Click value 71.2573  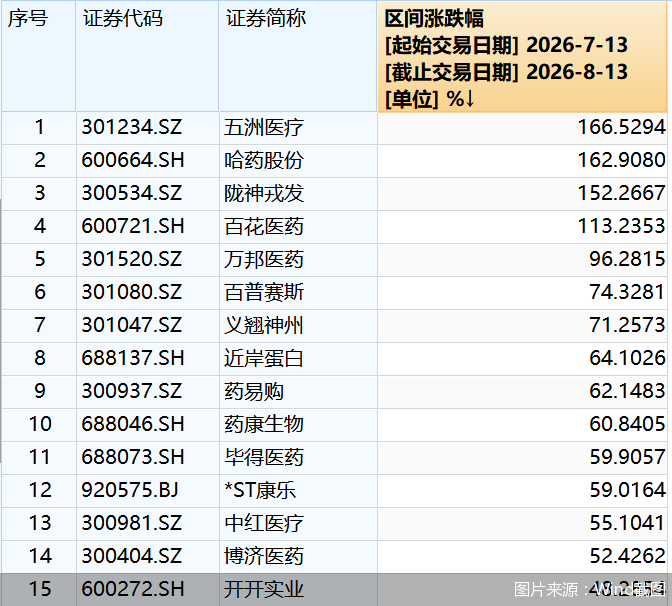tap(627, 325)
